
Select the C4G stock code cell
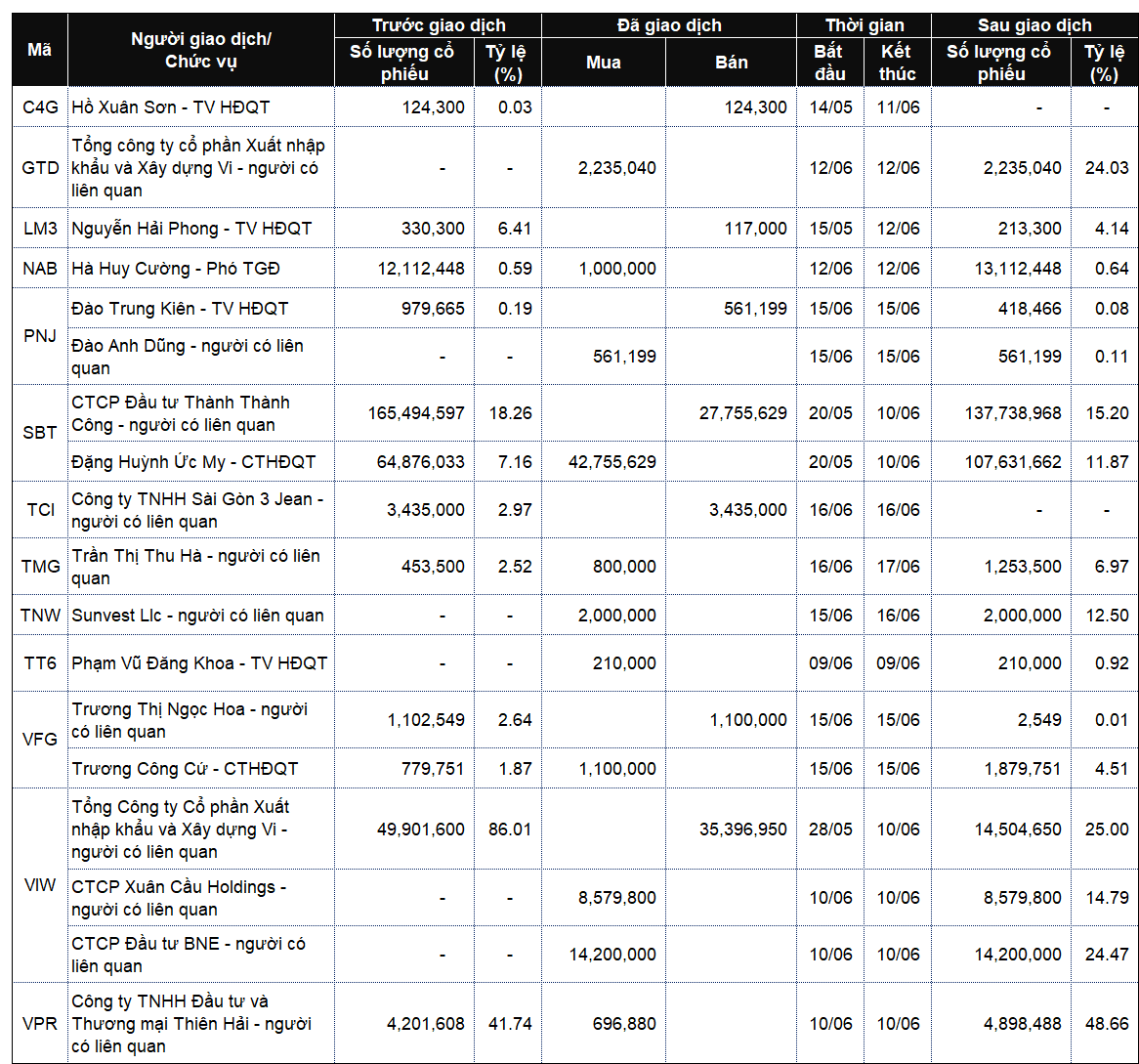40,106
